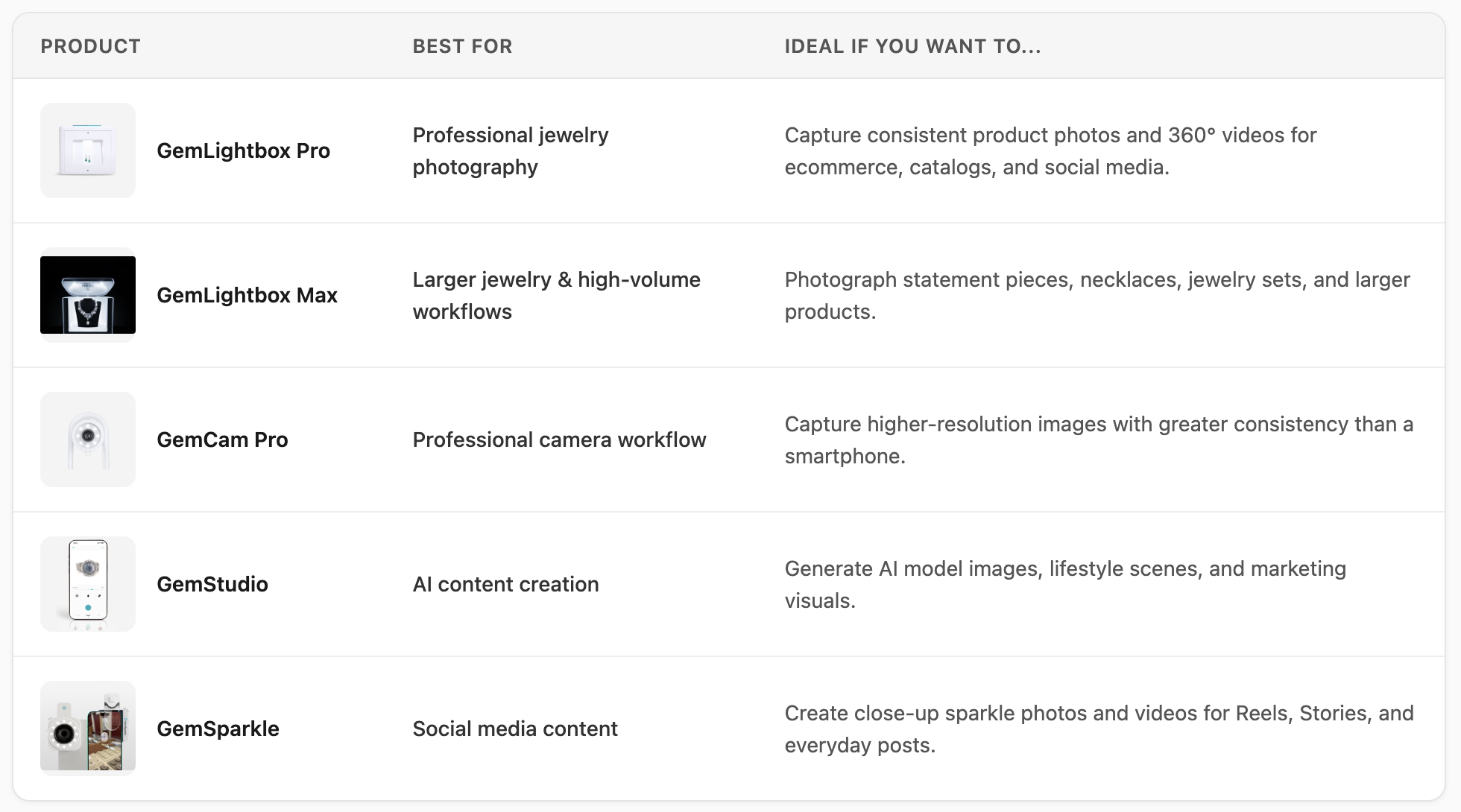Select the 'AI content creation' cell
The image size is (1461, 812).
point(505,584)
